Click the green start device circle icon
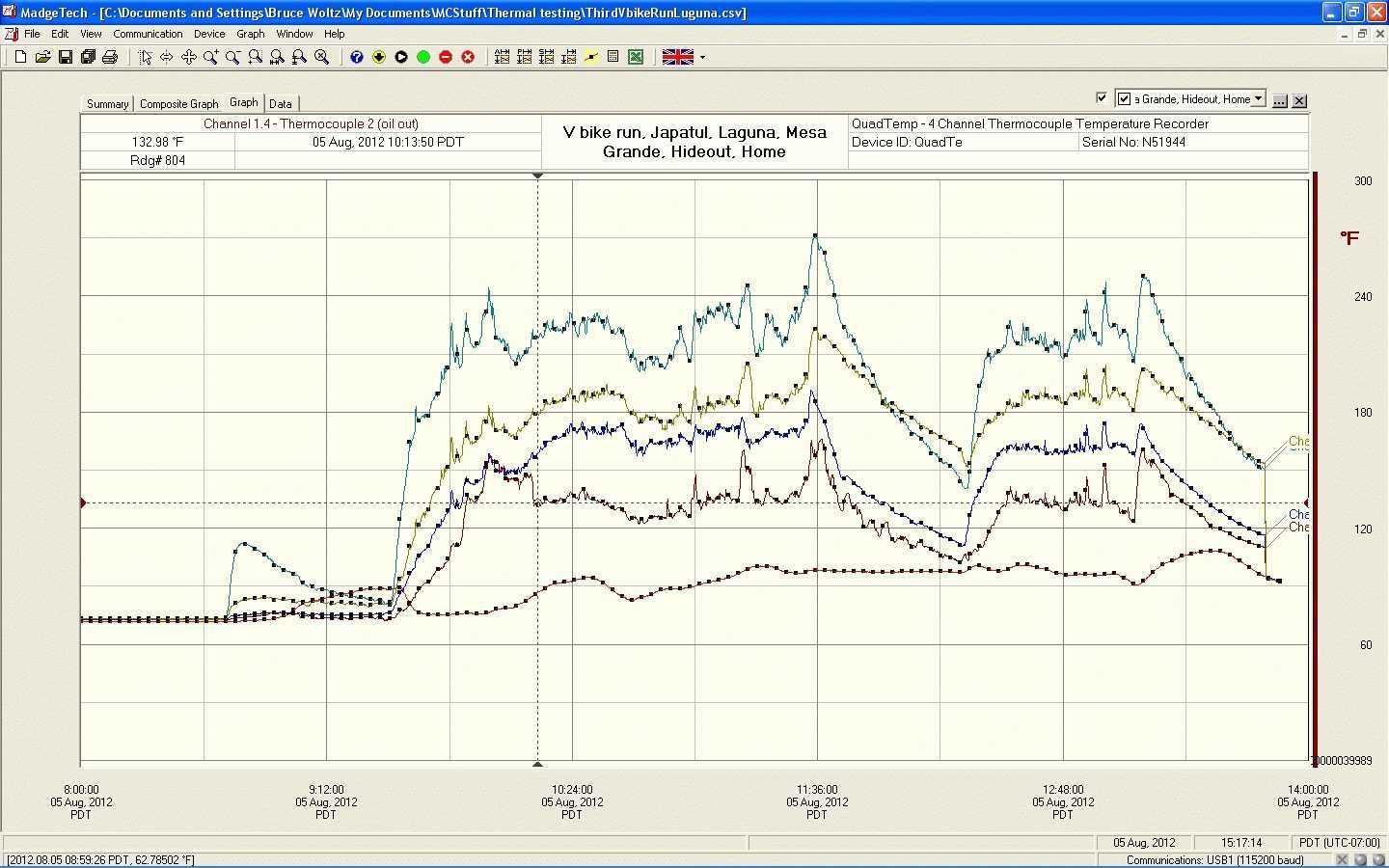The width and height of the screenshot is (1389, 868). pos(422,57)
